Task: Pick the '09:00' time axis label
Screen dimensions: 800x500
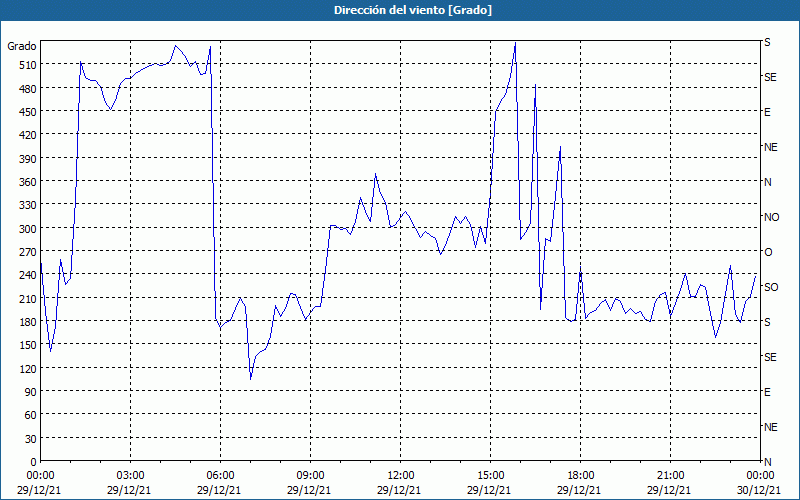Action: 310,476
